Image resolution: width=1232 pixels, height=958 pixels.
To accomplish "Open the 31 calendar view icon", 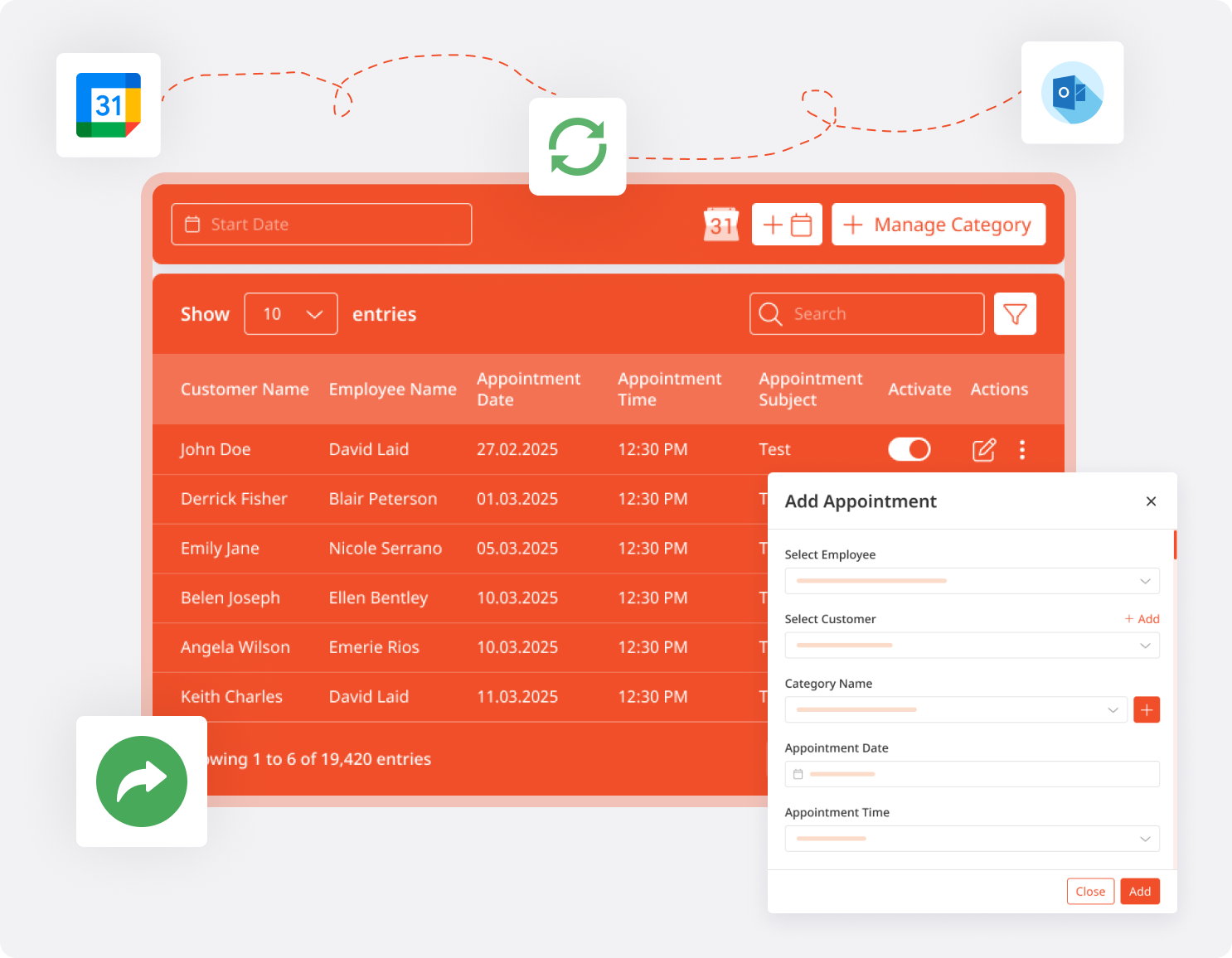I will click(x=721, y=224).
